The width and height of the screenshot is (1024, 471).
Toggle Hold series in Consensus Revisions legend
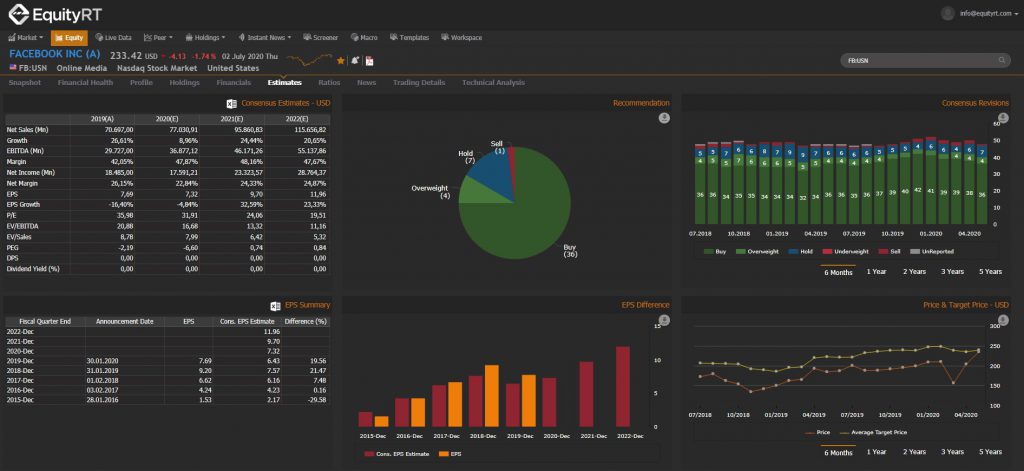coord(801,251)
